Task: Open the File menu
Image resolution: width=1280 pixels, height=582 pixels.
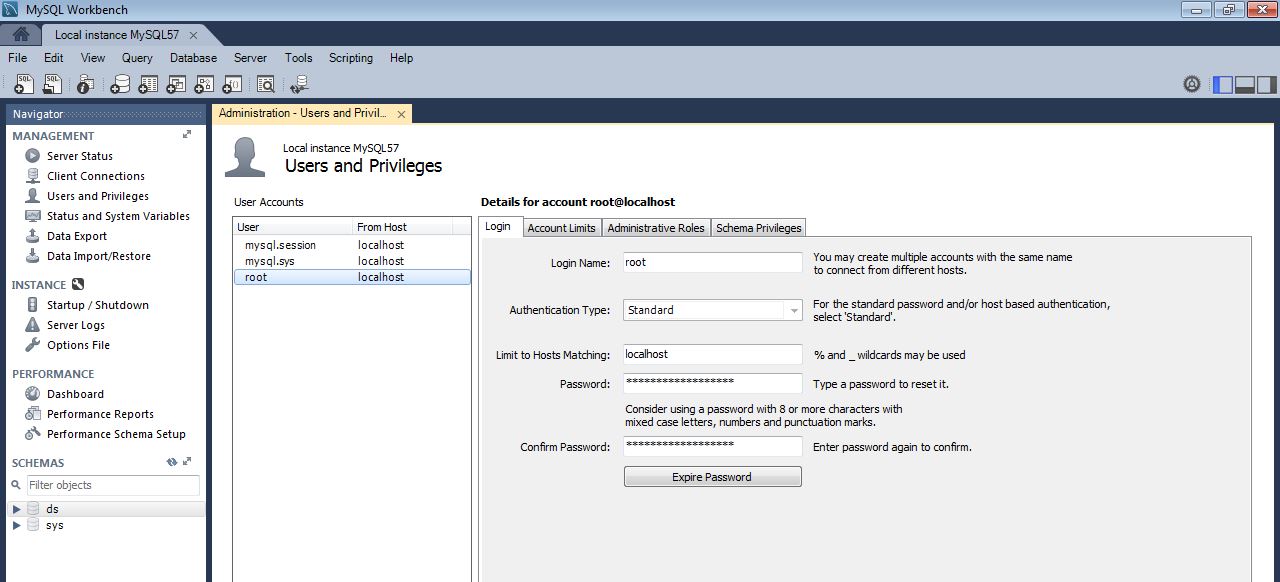Action: tap(17, 58)
